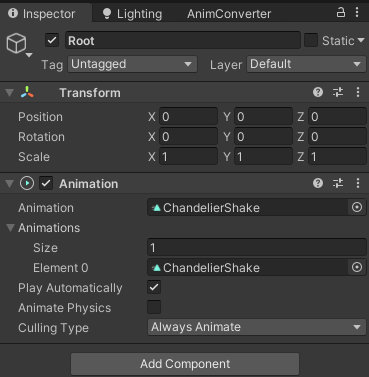Viewport: 369px width, 377px height.
Task: Open the Inspector panel kebab menu
Action: [357, 13]
